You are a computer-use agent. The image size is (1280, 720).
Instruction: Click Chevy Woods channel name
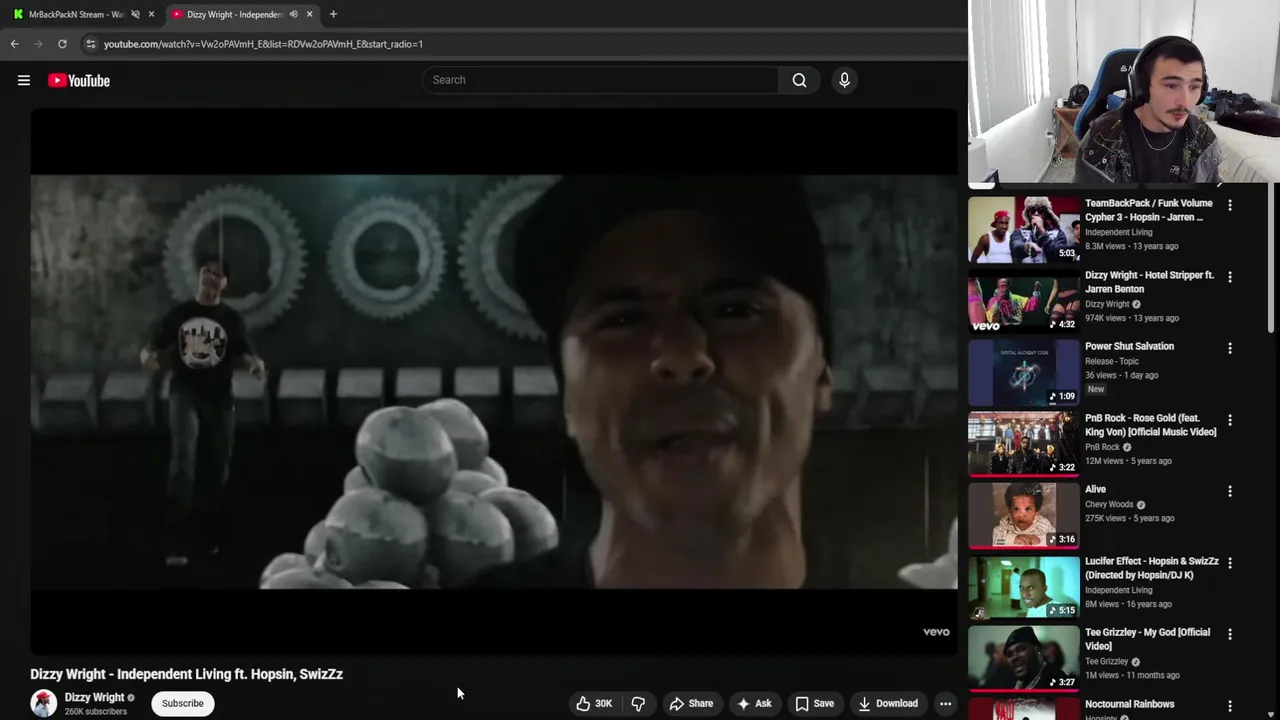coord(1109,505)
